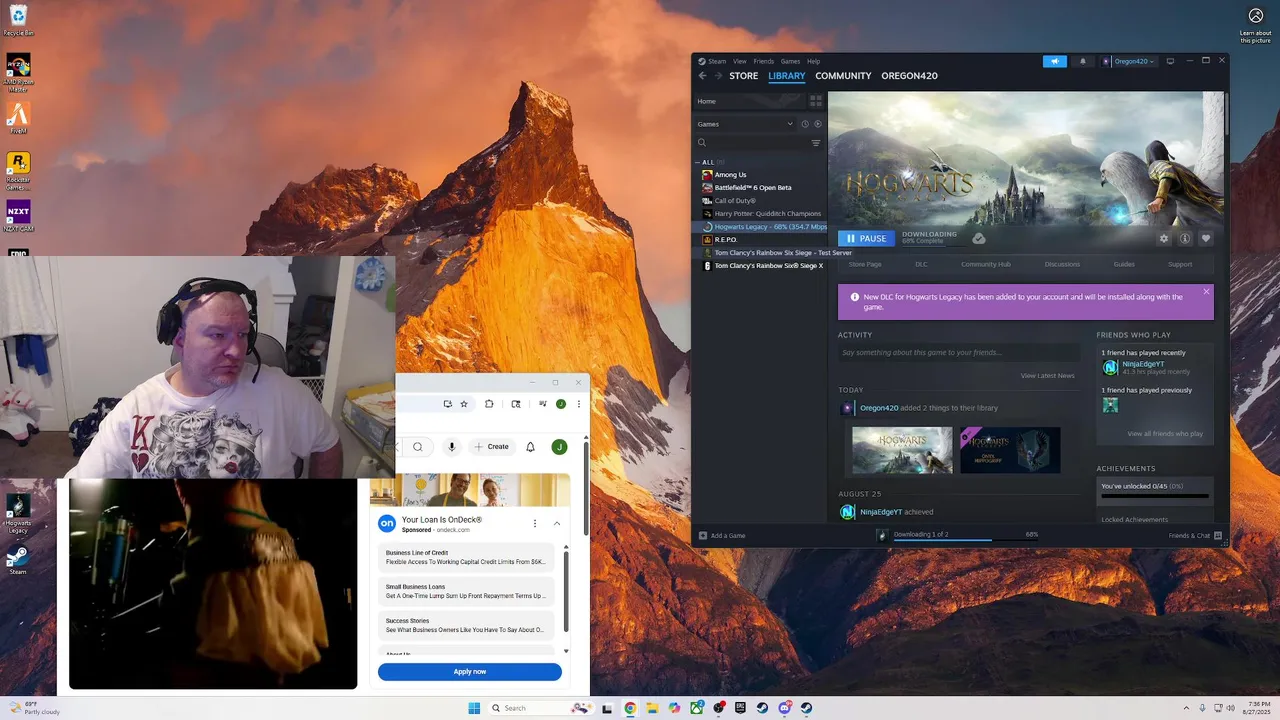Open Guides link

pos(1124,264)
